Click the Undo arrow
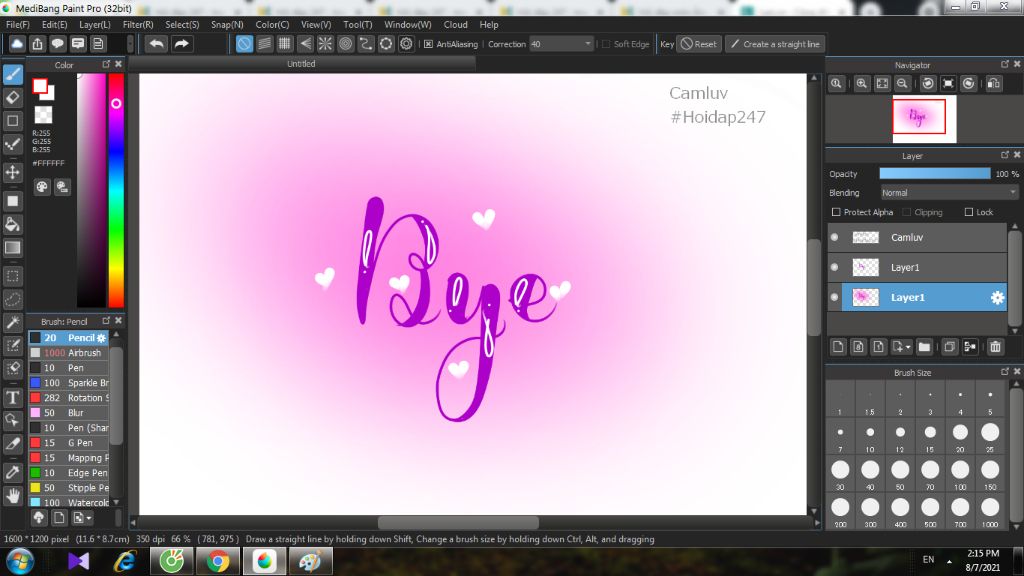1024x576 pixels. click(x=156, y=44)
